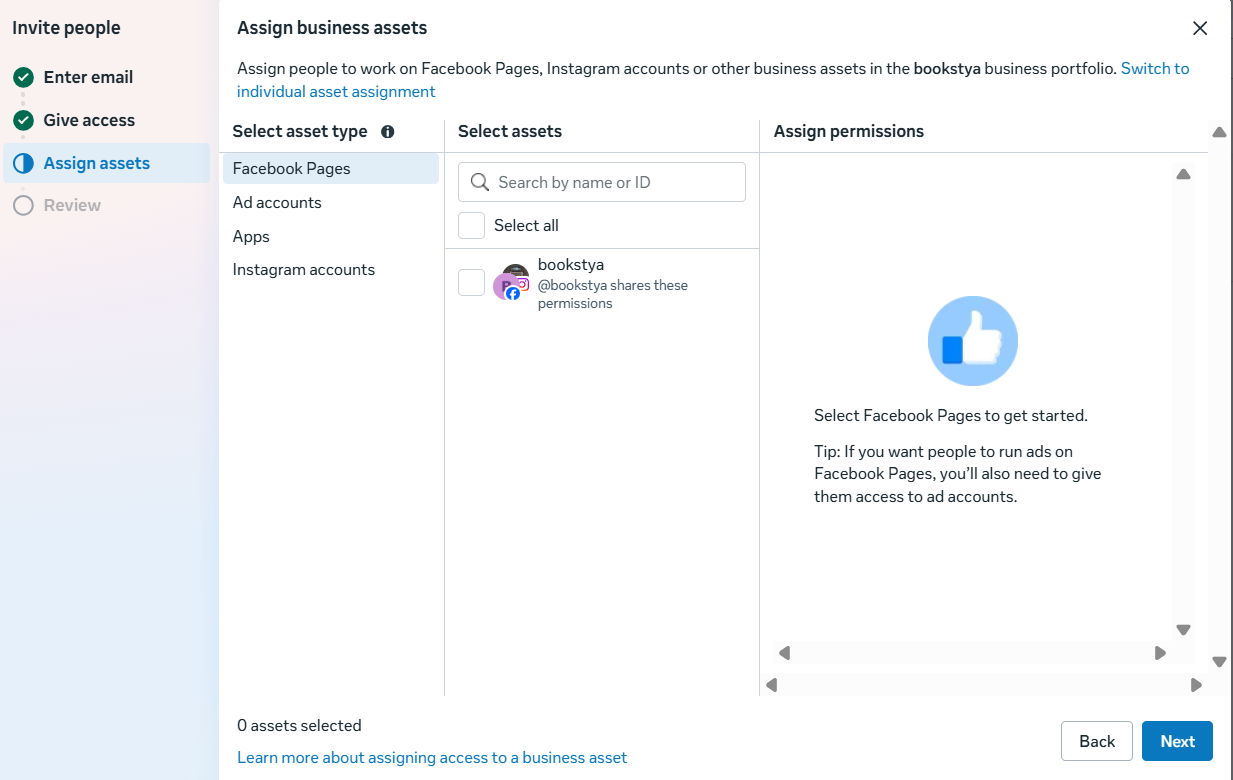Open Learn more about assigning access link

point(432,758)
